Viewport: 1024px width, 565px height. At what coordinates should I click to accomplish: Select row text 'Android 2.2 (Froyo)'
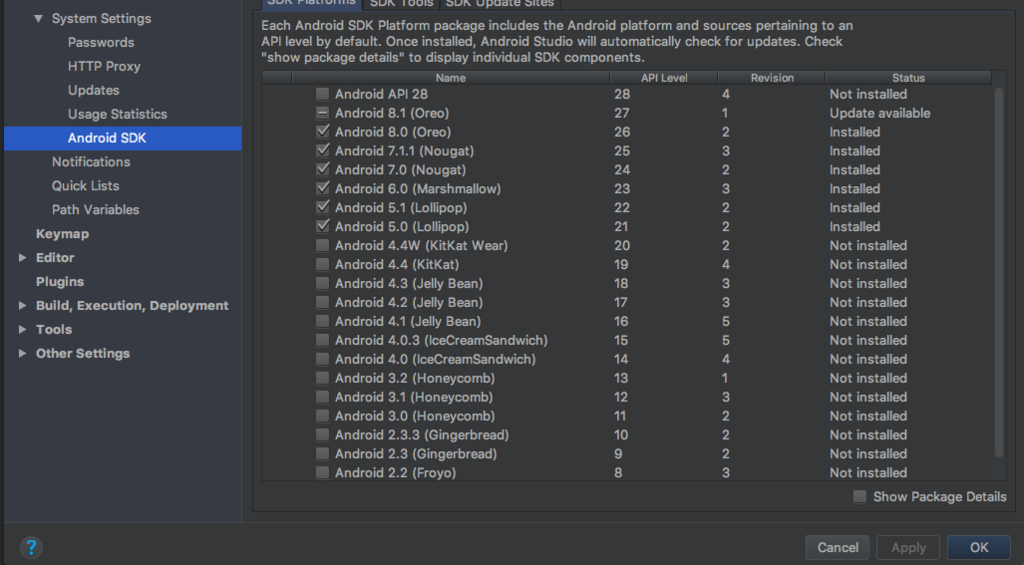tap(395, 472)
